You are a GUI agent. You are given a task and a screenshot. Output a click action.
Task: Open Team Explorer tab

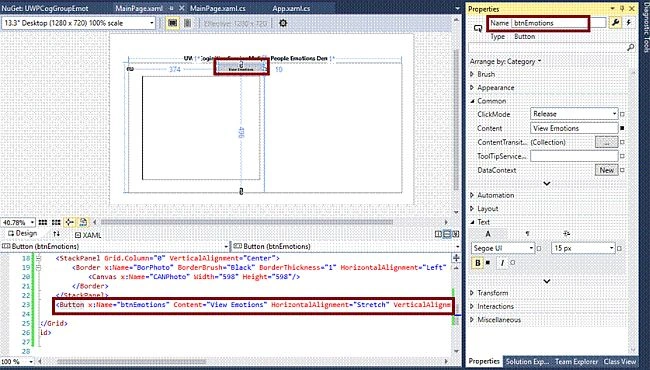click(576, 361)
